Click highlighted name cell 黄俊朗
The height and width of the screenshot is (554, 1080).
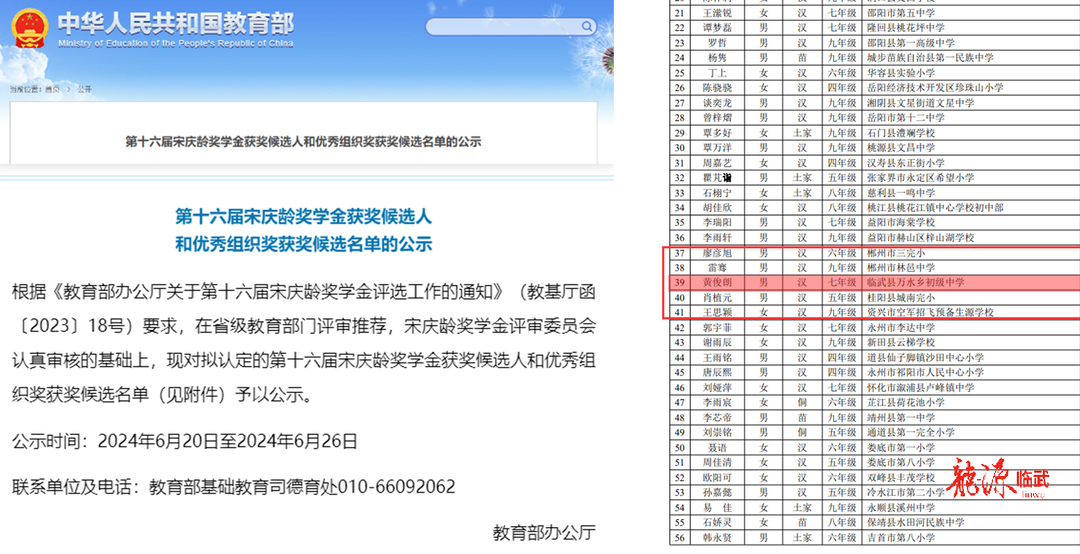pyautogui.click(x=716, y=283)
